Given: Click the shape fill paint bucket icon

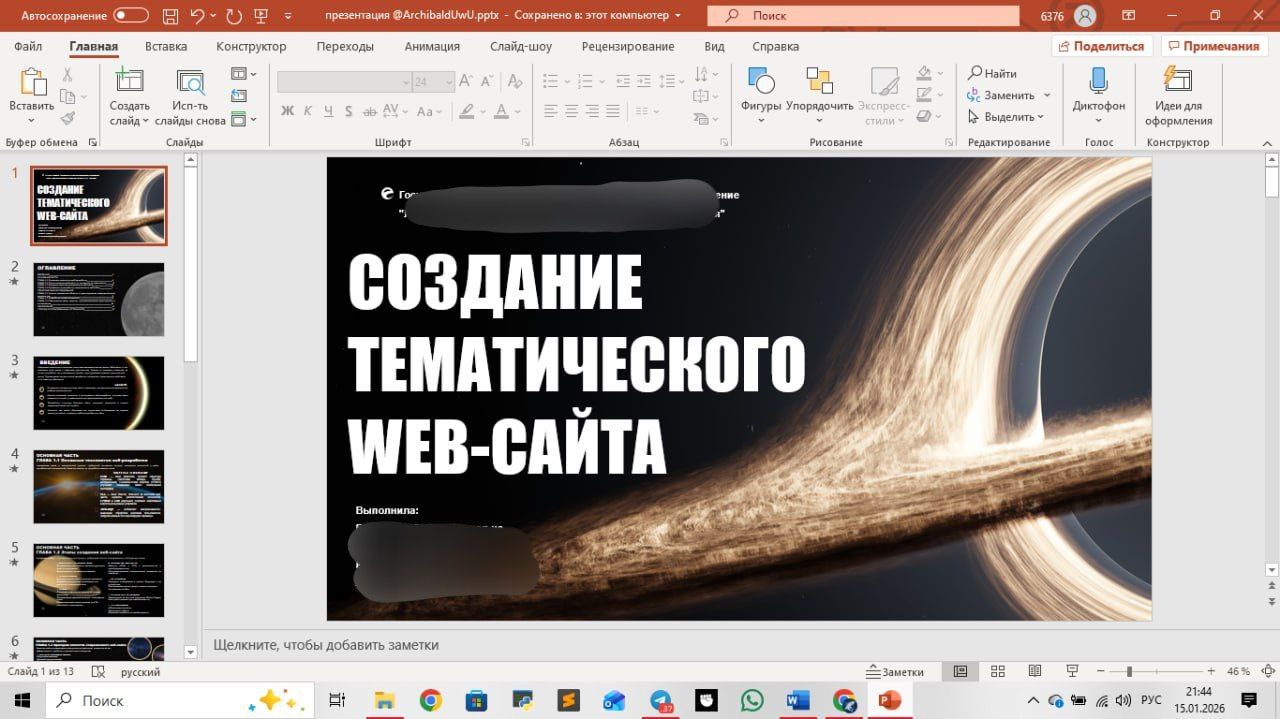Looking at the screenshot, I should tap(924, 73).
